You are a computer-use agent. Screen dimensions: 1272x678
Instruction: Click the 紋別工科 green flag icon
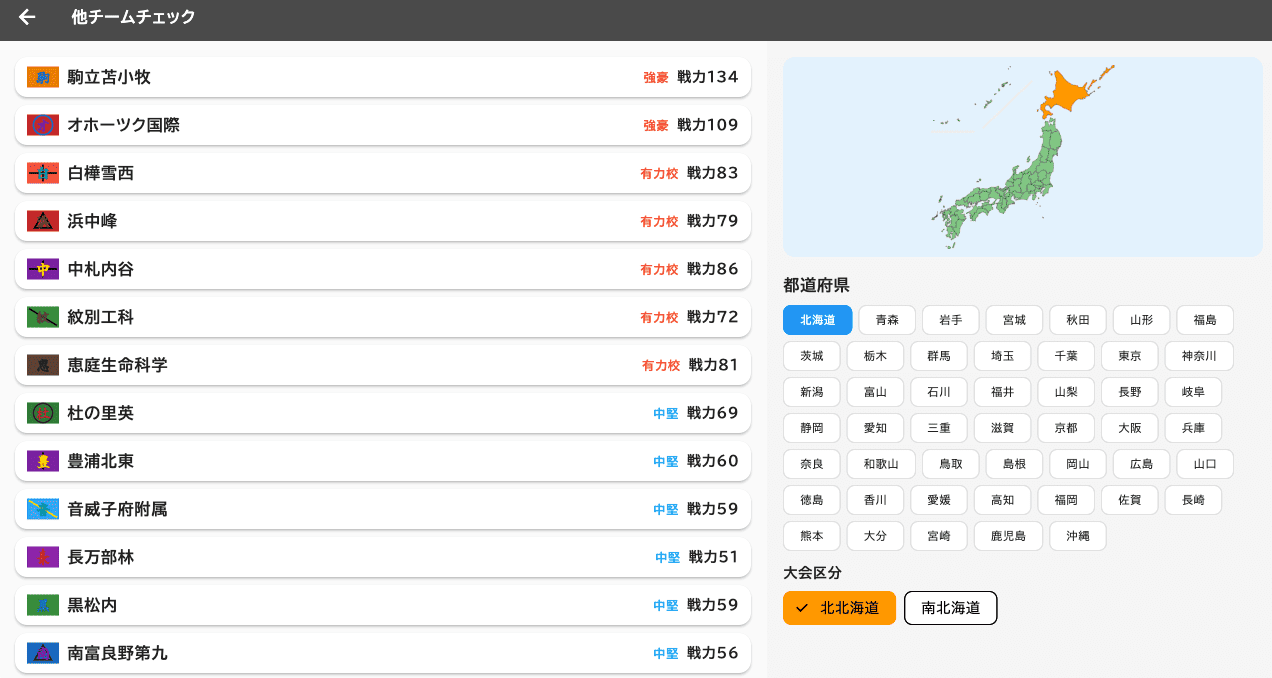pos(43,317)
